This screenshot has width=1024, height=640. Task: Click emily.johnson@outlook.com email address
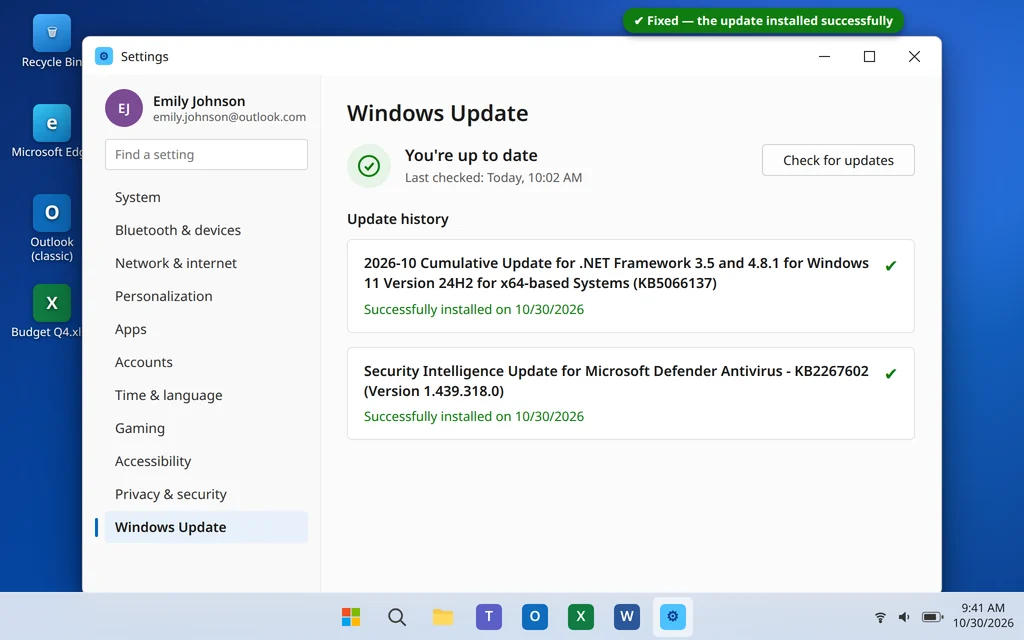[x=229, y=117]
